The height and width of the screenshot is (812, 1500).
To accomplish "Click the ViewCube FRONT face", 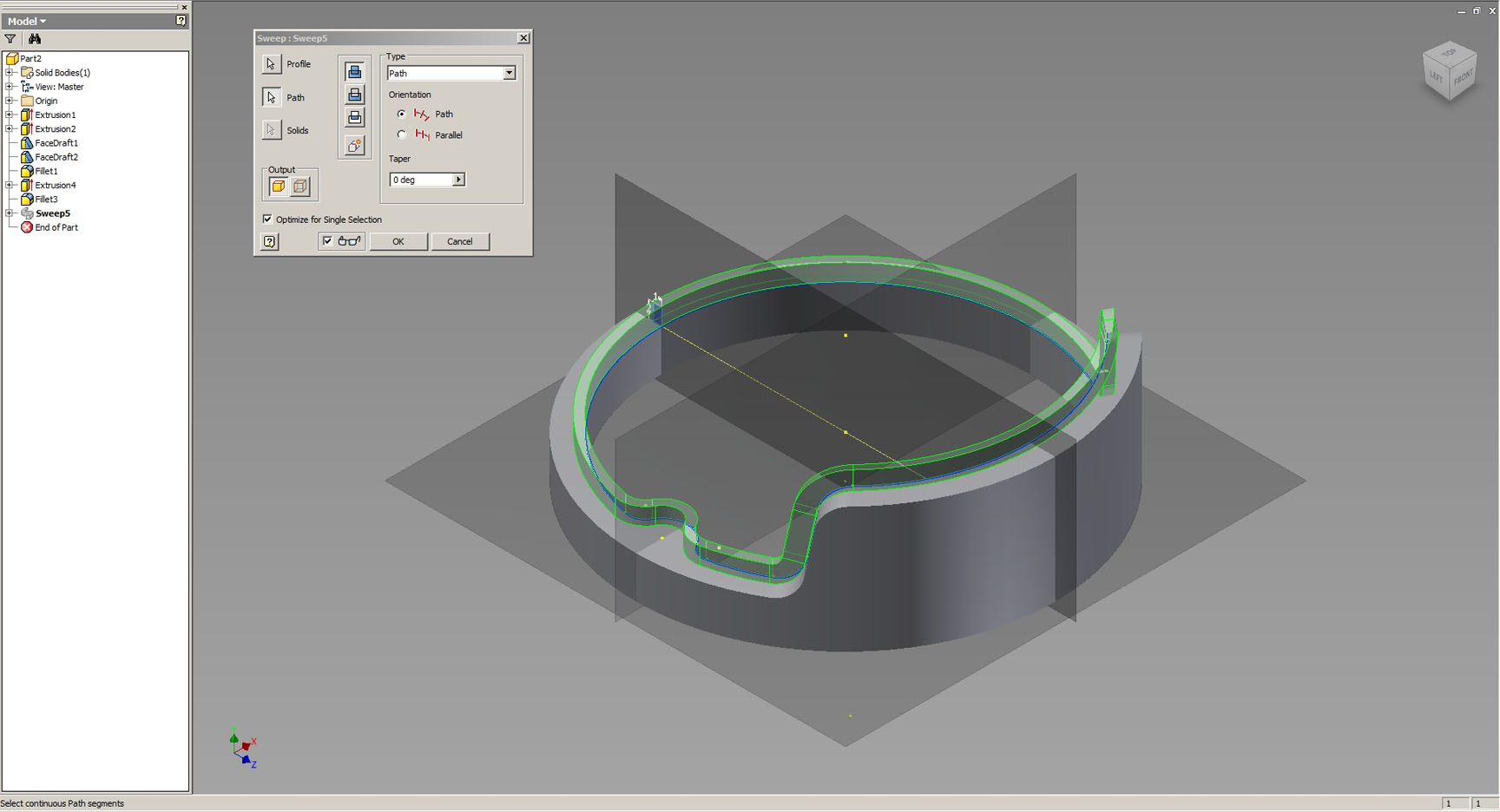I will coord(1464,77).
